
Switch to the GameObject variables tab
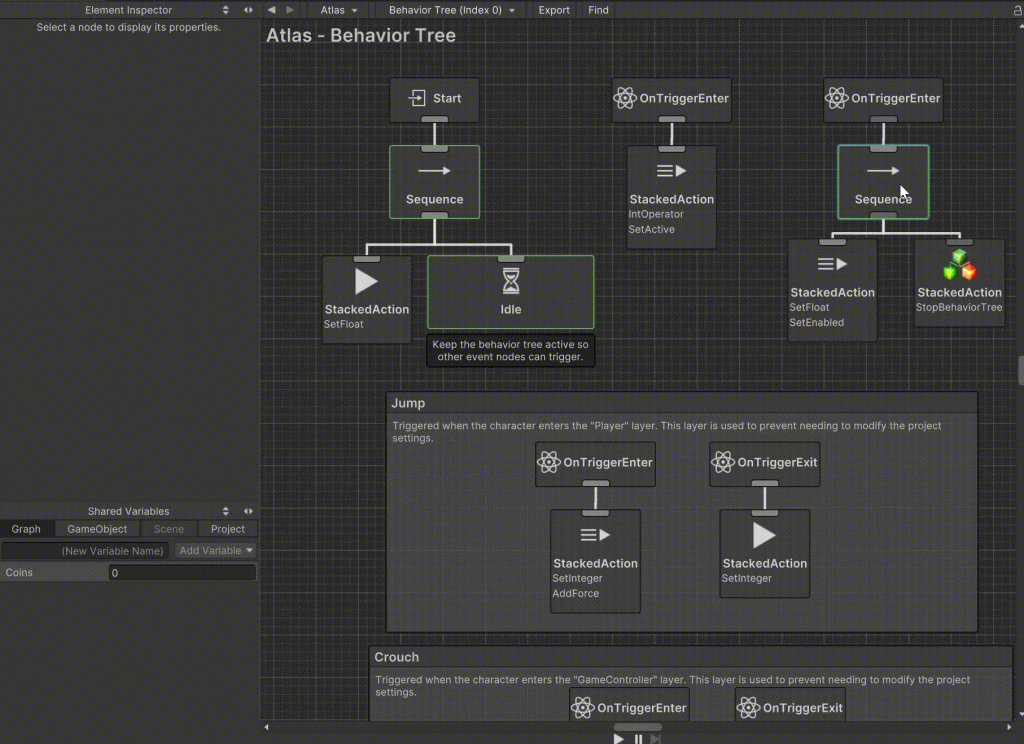[97, 529]
